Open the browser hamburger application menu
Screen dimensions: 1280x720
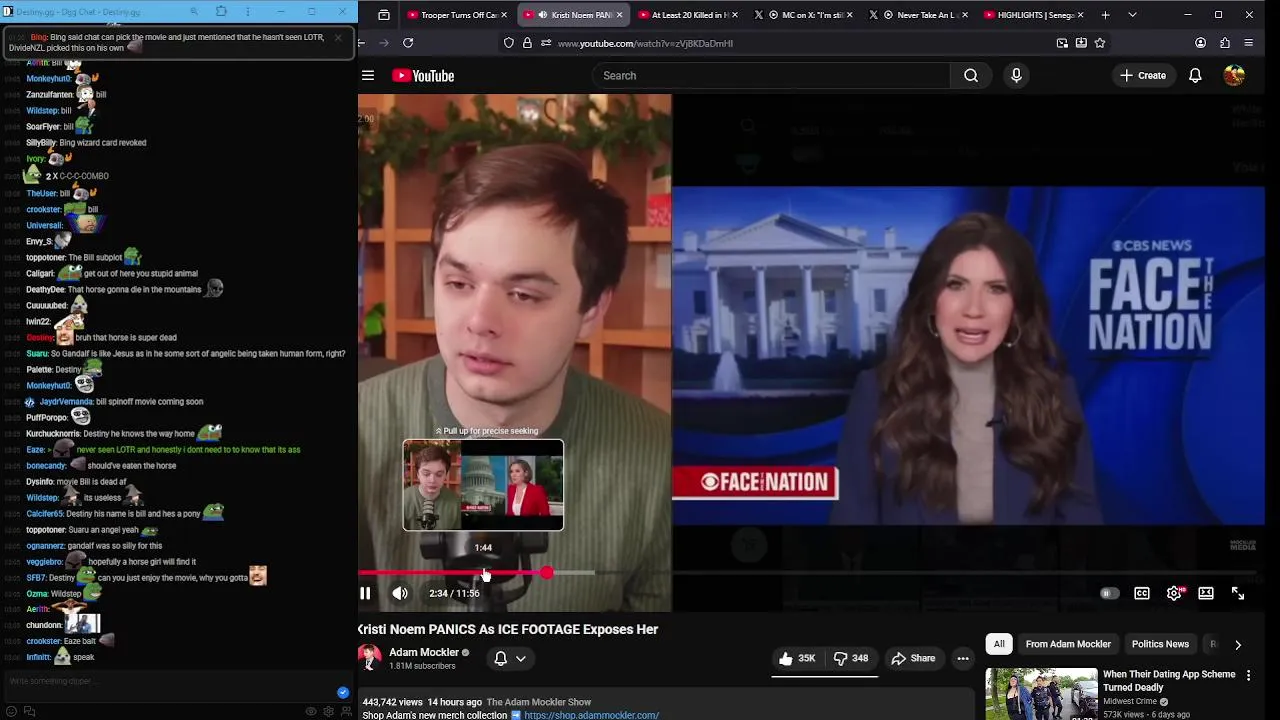pyautogui.click(x=1249, y=43)
